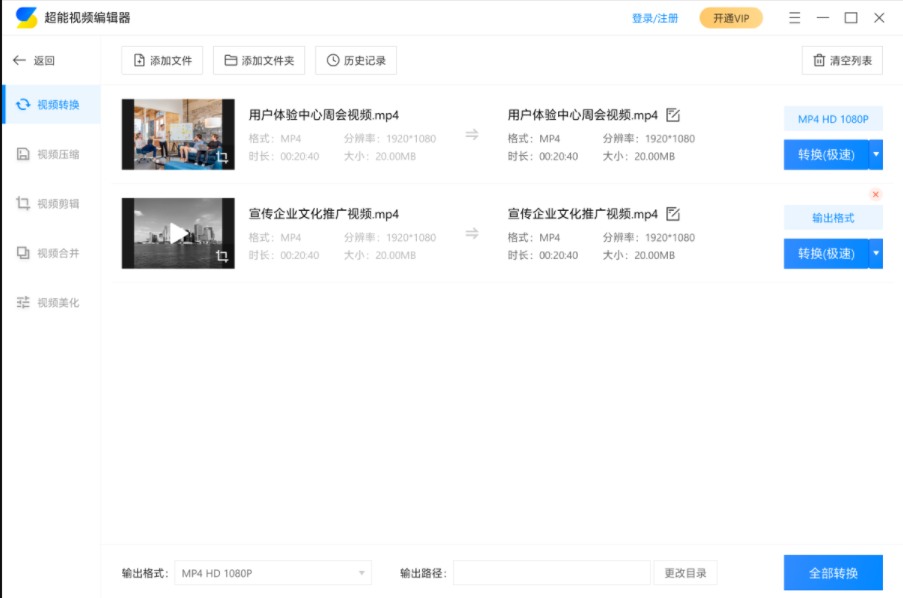This screenshot has height=598, width=903.
Task: Click the 输出路径 input field
Action: (x=551, y=573)
